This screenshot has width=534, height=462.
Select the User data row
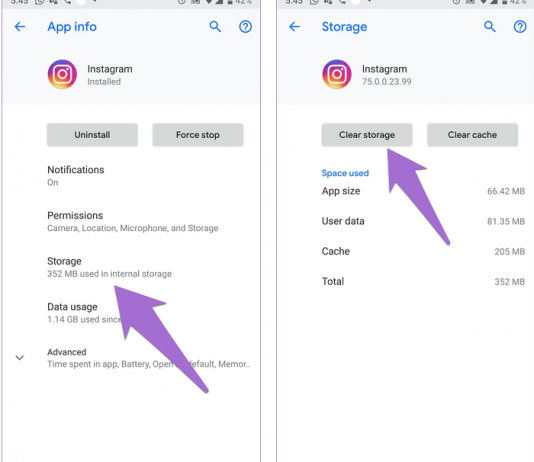coord(423,221)
